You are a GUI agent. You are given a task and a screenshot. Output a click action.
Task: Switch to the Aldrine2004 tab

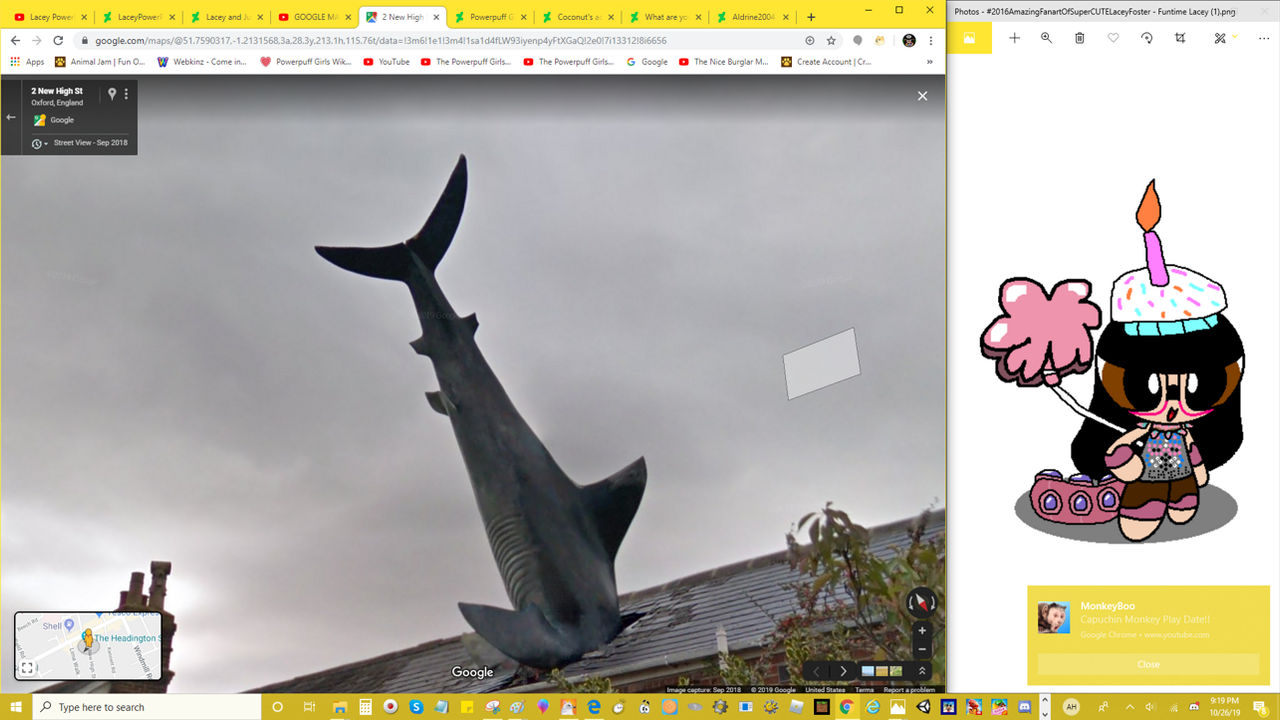pos(752,17)
